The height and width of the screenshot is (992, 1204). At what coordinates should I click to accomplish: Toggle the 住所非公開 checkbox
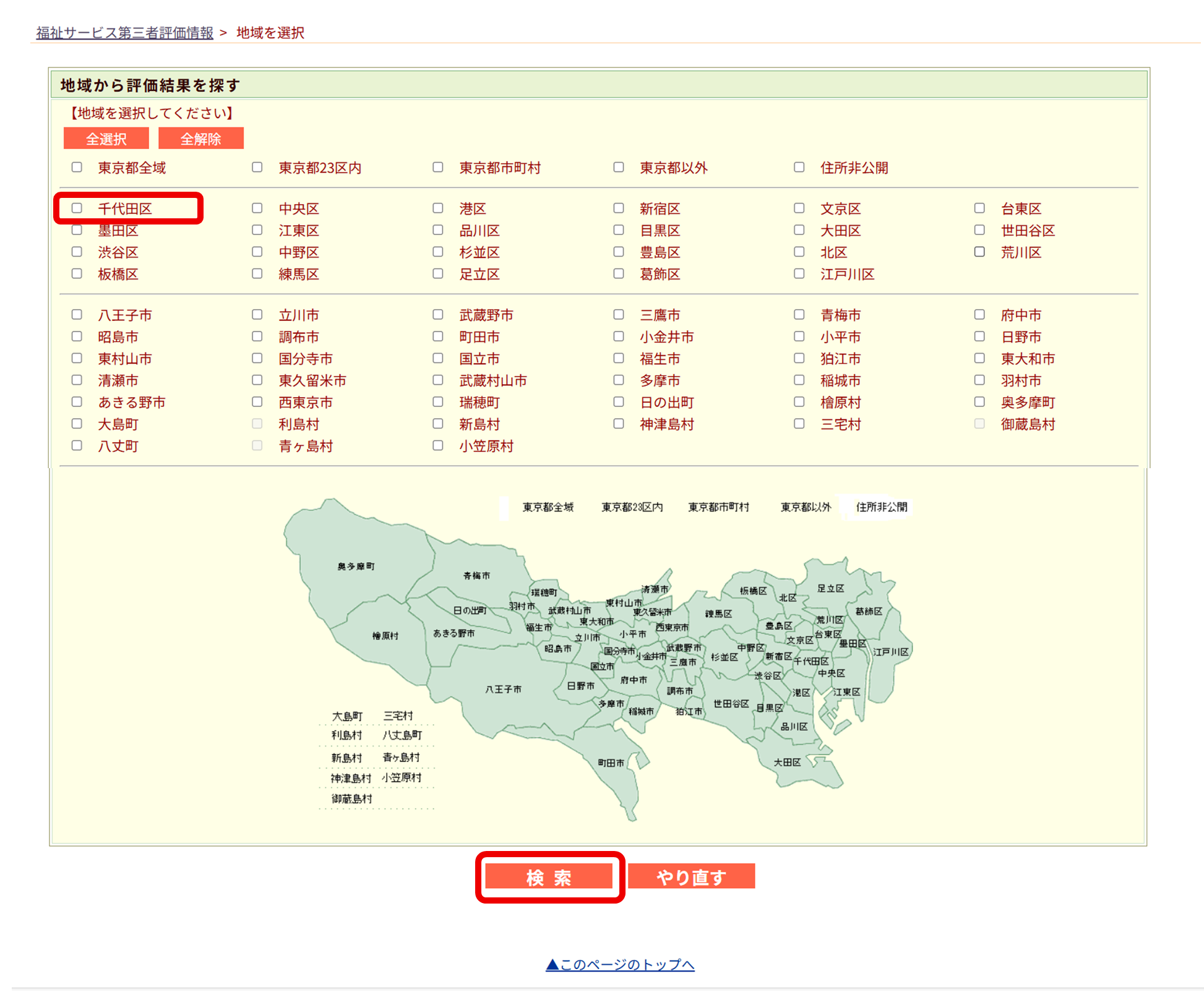point(799,168)
